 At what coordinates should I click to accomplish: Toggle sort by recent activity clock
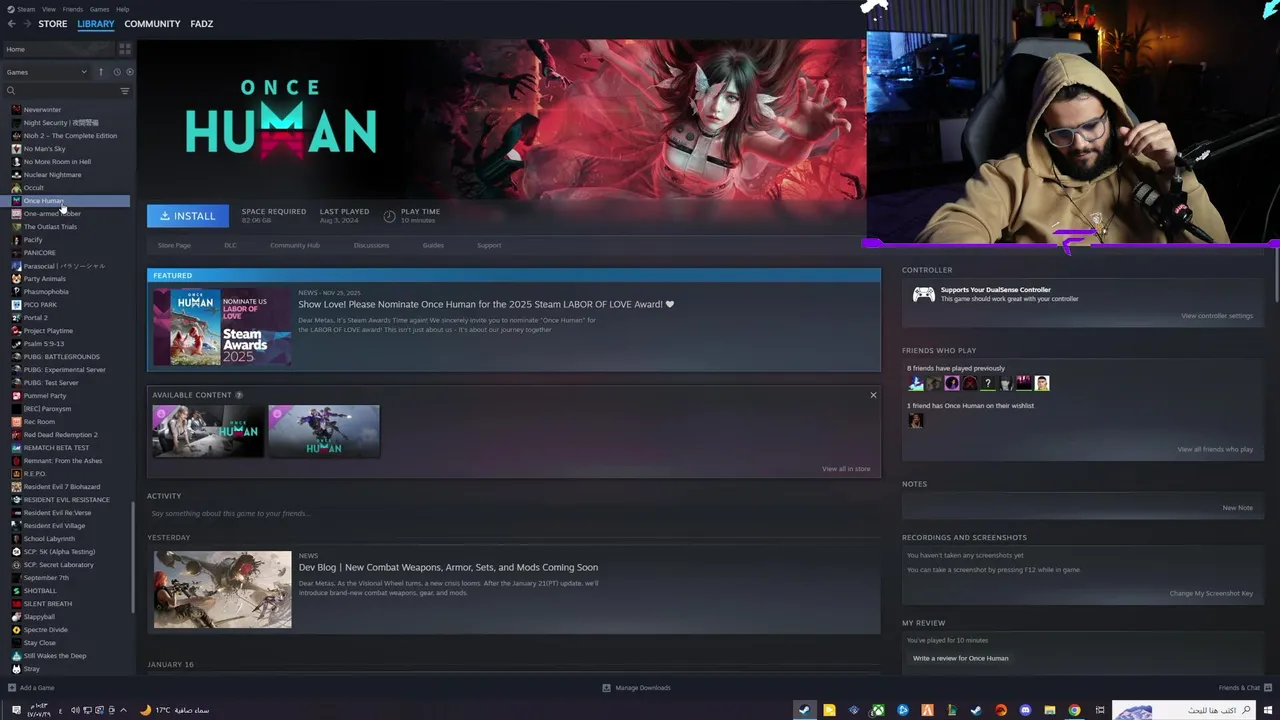click(x=117, y=72)
